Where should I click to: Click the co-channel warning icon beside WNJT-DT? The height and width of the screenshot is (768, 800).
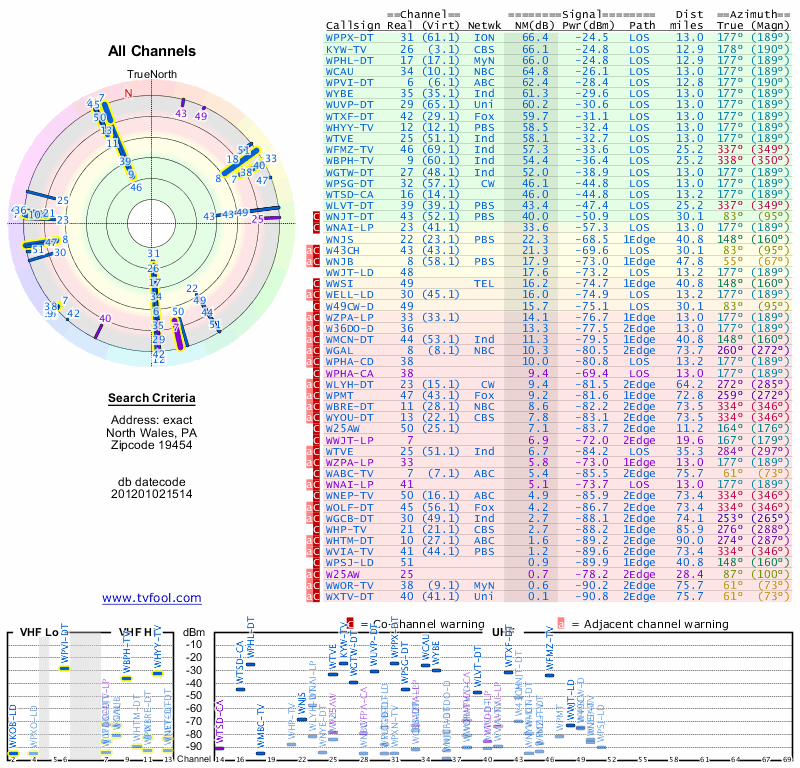coord(317,216)
